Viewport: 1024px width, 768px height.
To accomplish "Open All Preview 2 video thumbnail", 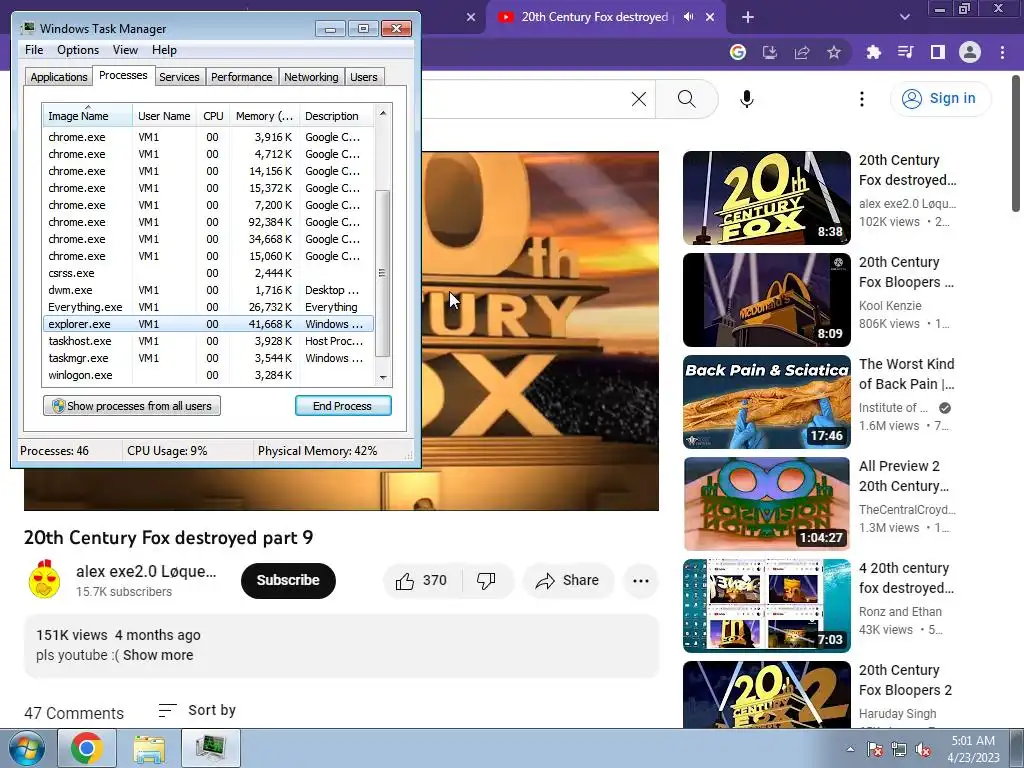I will pos(767,504).
